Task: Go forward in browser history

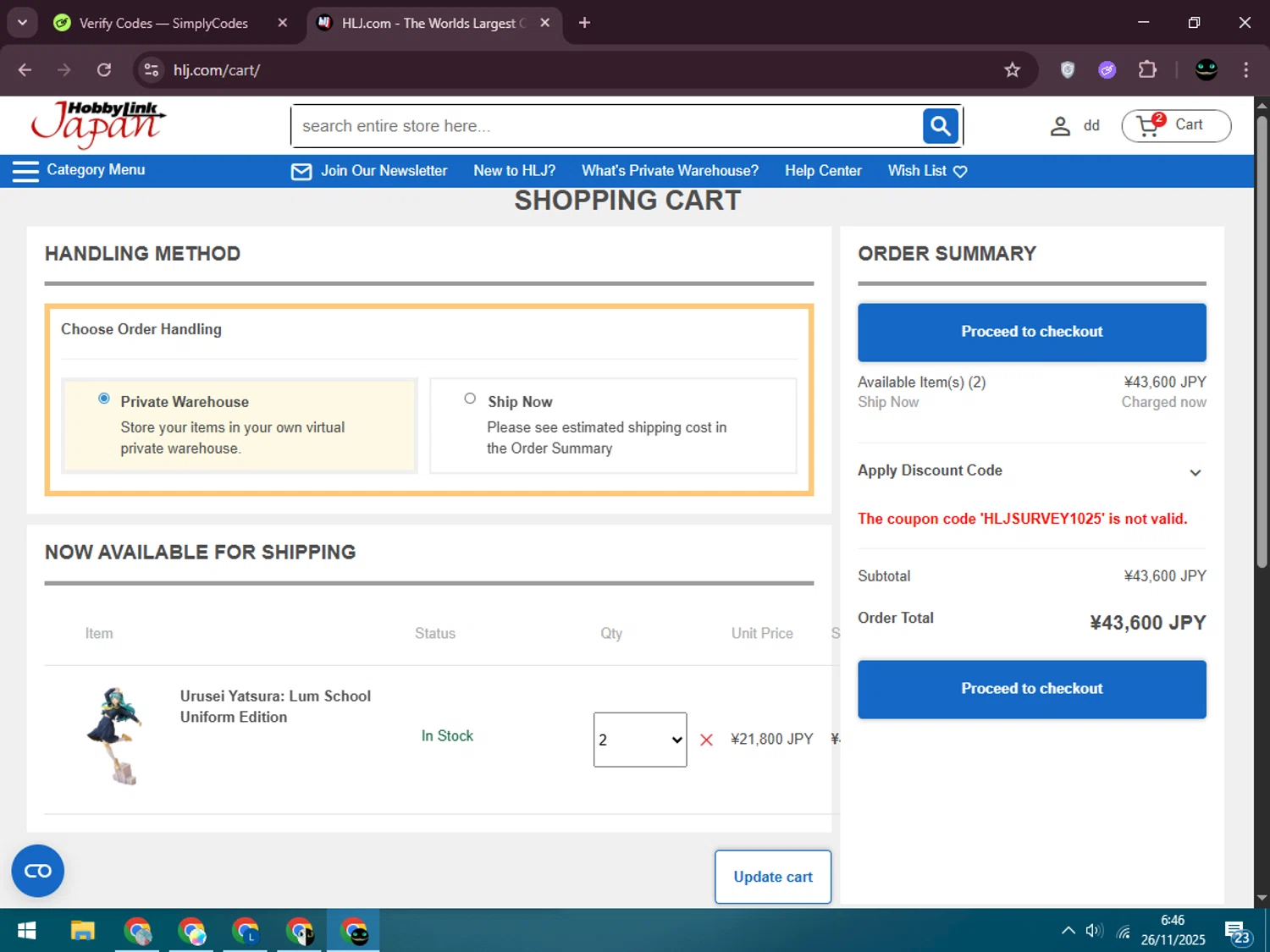Action: point(64,70)
